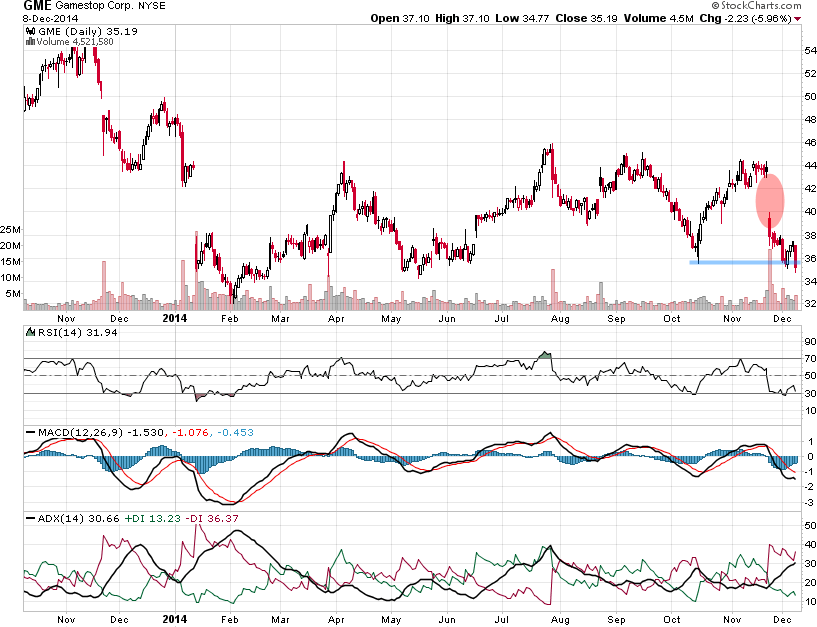Click the candlestick legend icon beside GME (Daily)
Viewport: 817px width, 627px height.
[x=28, y=32]
